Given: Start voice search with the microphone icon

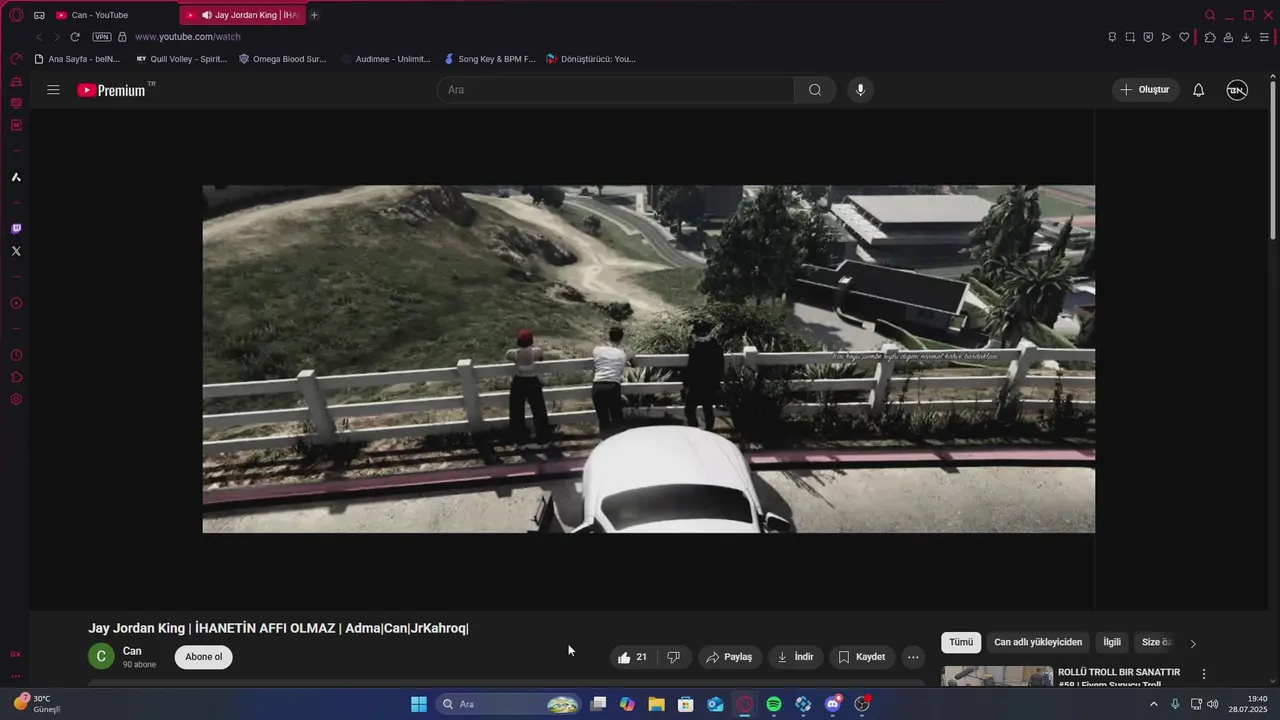Looking at the screenshot, I should (860, 90).
